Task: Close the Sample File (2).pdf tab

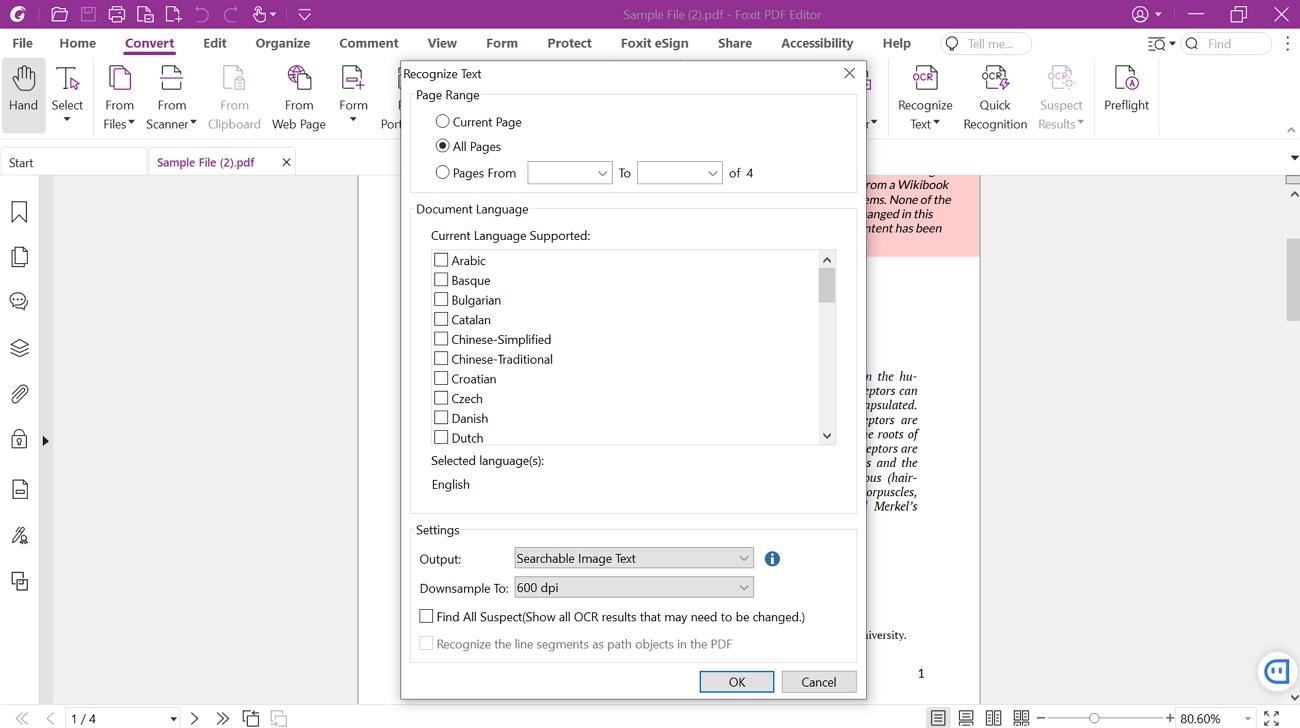Action: tap(286, 162)
